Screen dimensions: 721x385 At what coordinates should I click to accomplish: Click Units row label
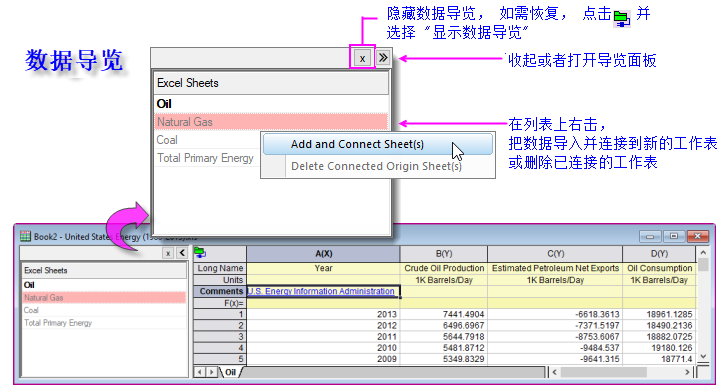click(220, 280)
